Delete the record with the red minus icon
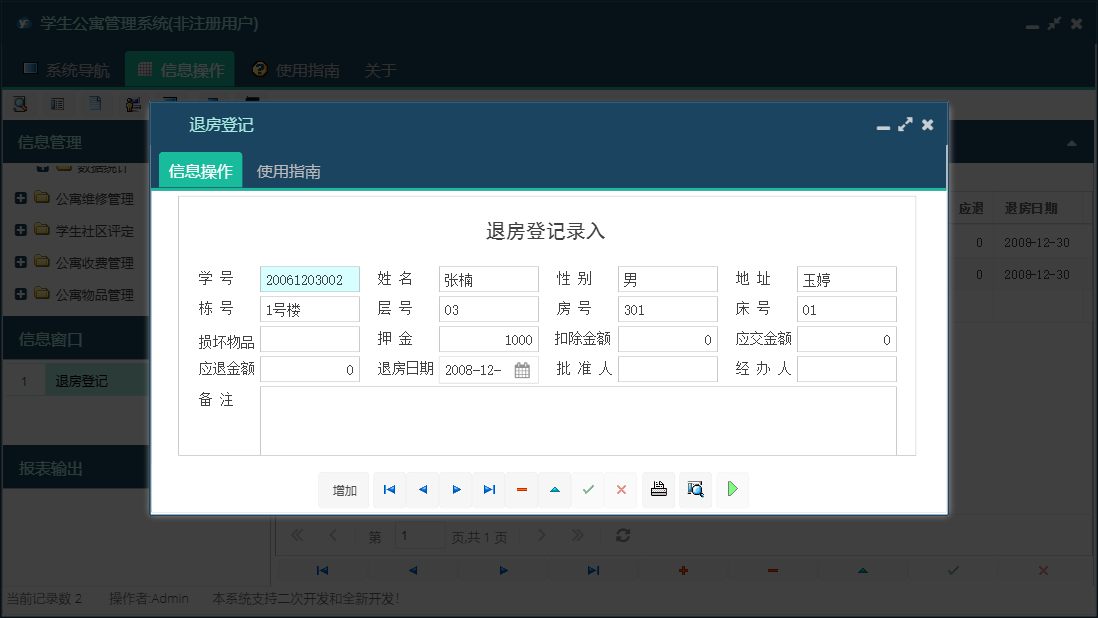The width and height of the screenshot is (1098, 618). coord(521,490)
